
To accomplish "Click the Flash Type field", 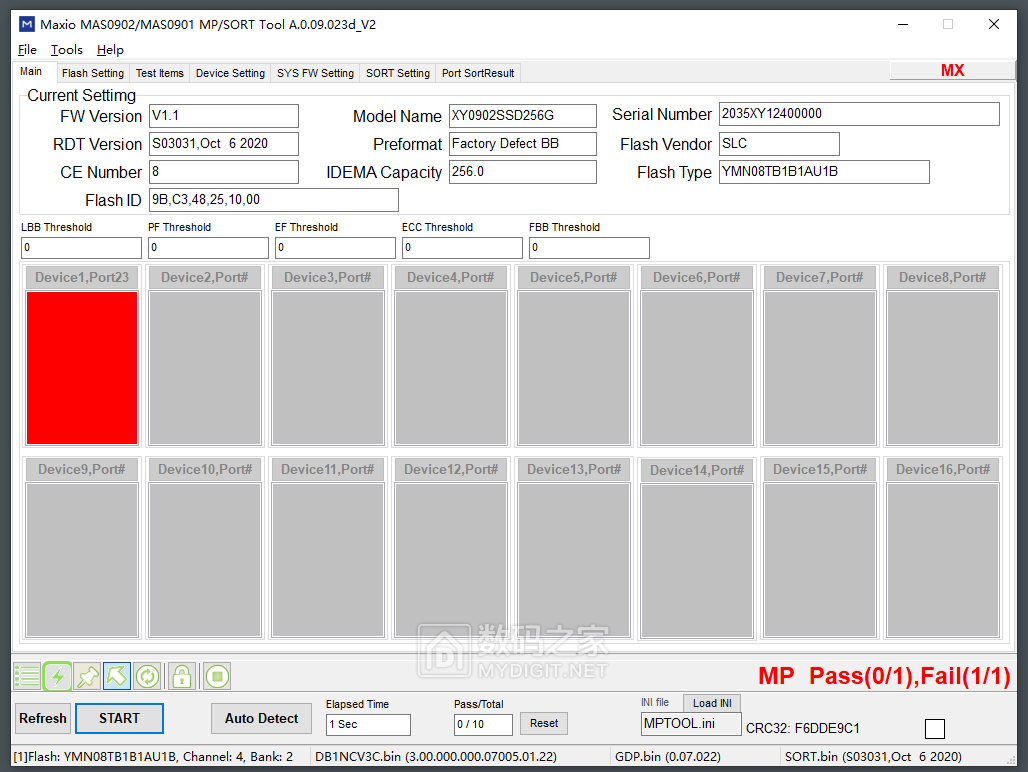I will [x=824, y=172].
